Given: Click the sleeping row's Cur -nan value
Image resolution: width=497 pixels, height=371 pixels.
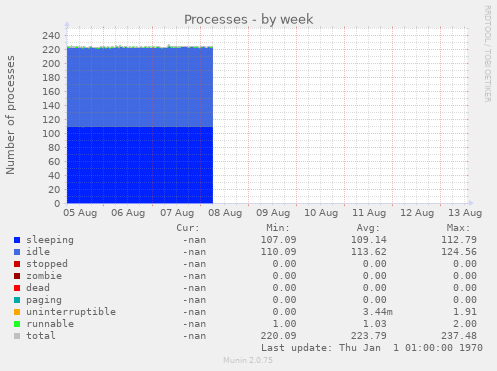Looking at the screenshot, I should (x=194, y=240).
